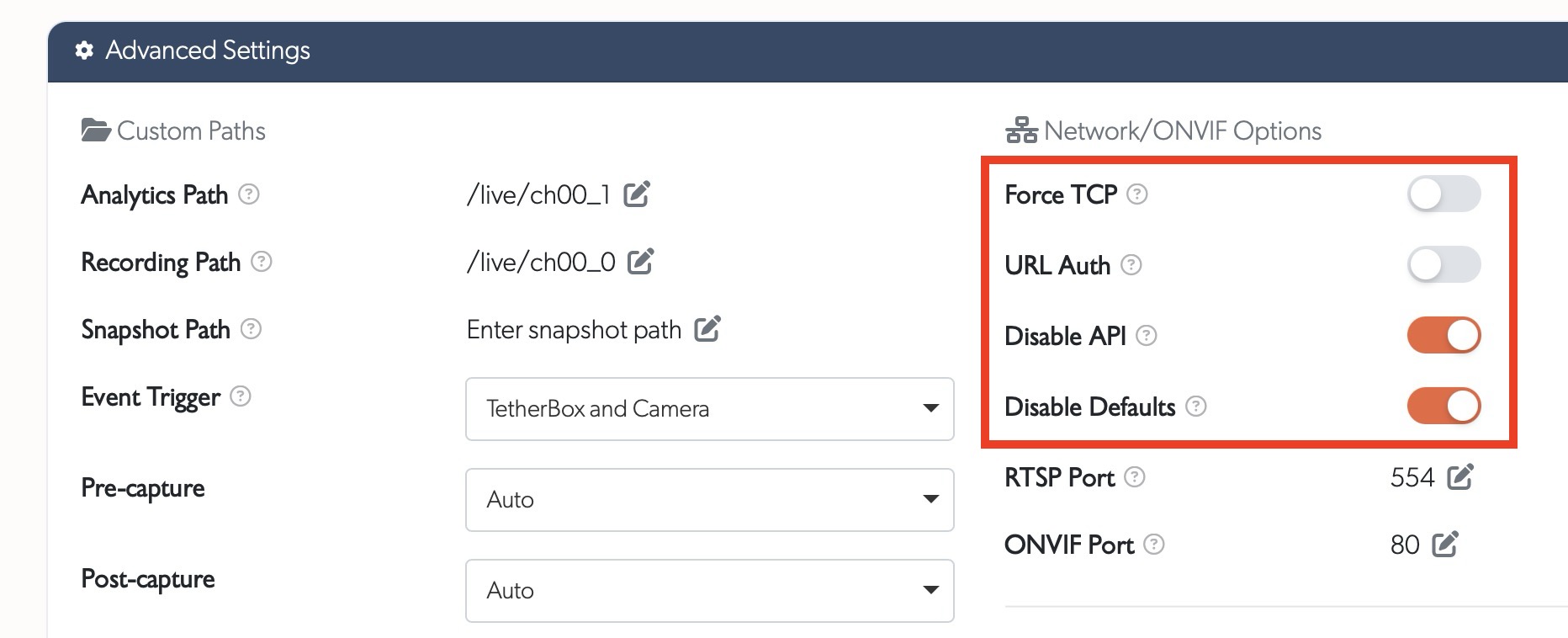Turn on the URL Auth switch

[1444, 264]
